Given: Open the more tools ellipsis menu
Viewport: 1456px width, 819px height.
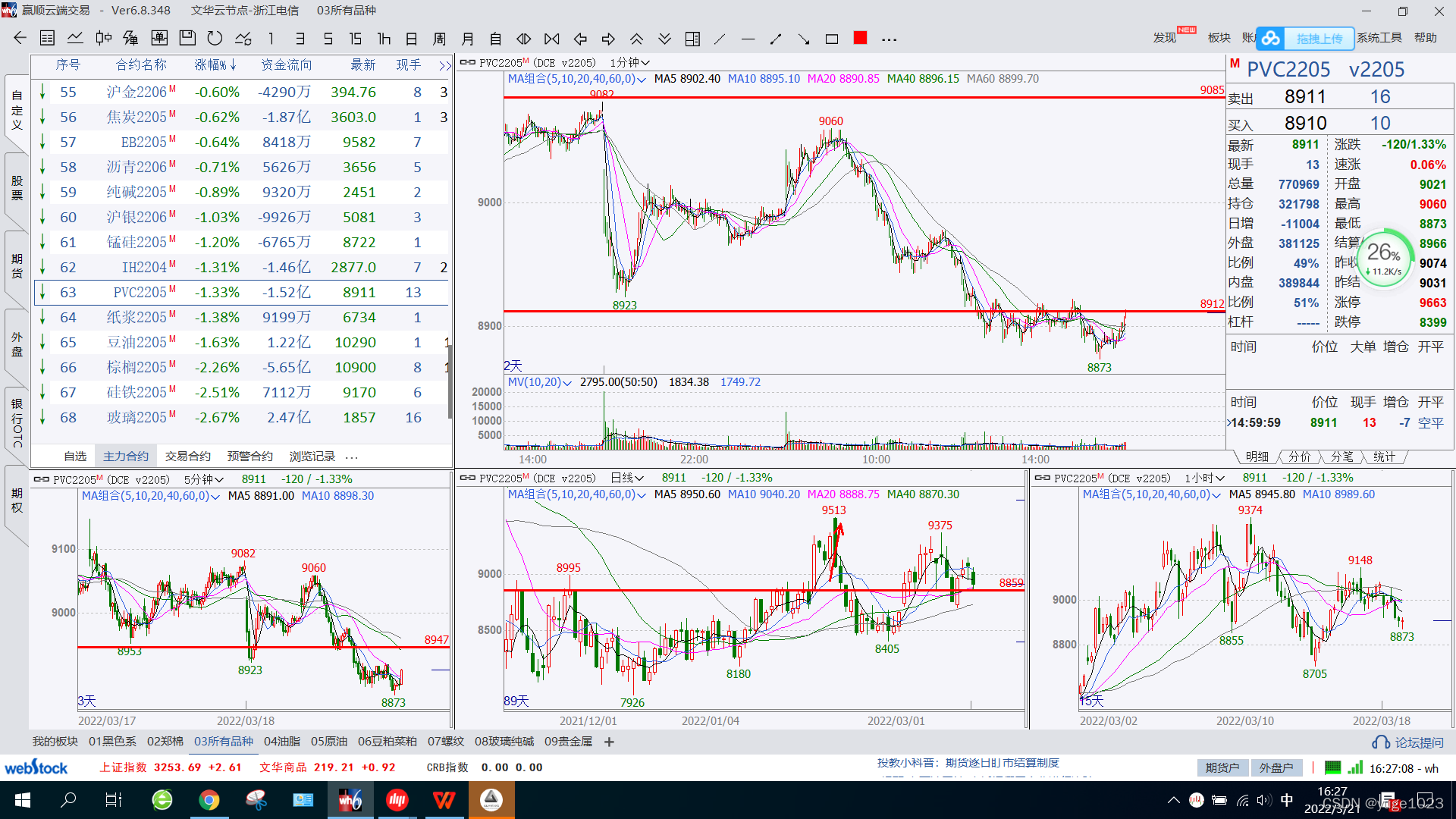Looking at the screenshot, I should pyautogui.click(x=889, y=39).
